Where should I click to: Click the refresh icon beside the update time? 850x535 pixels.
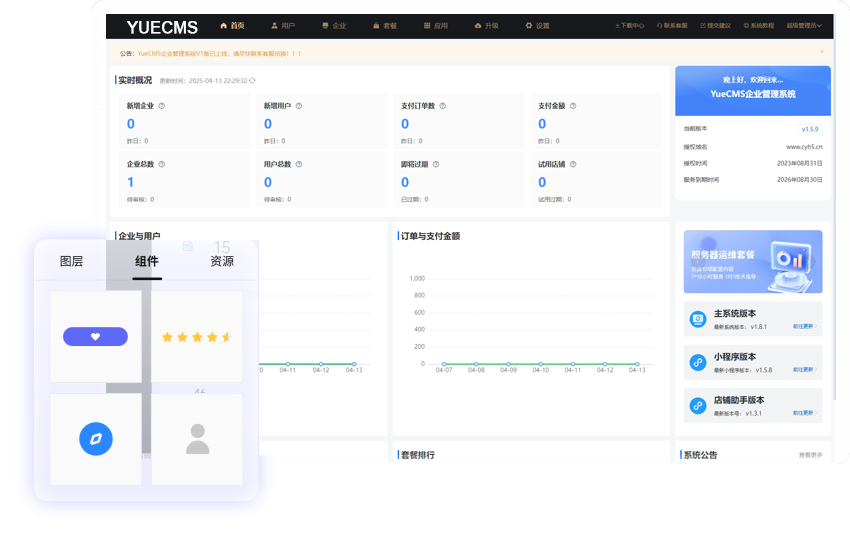coord(252,80)
